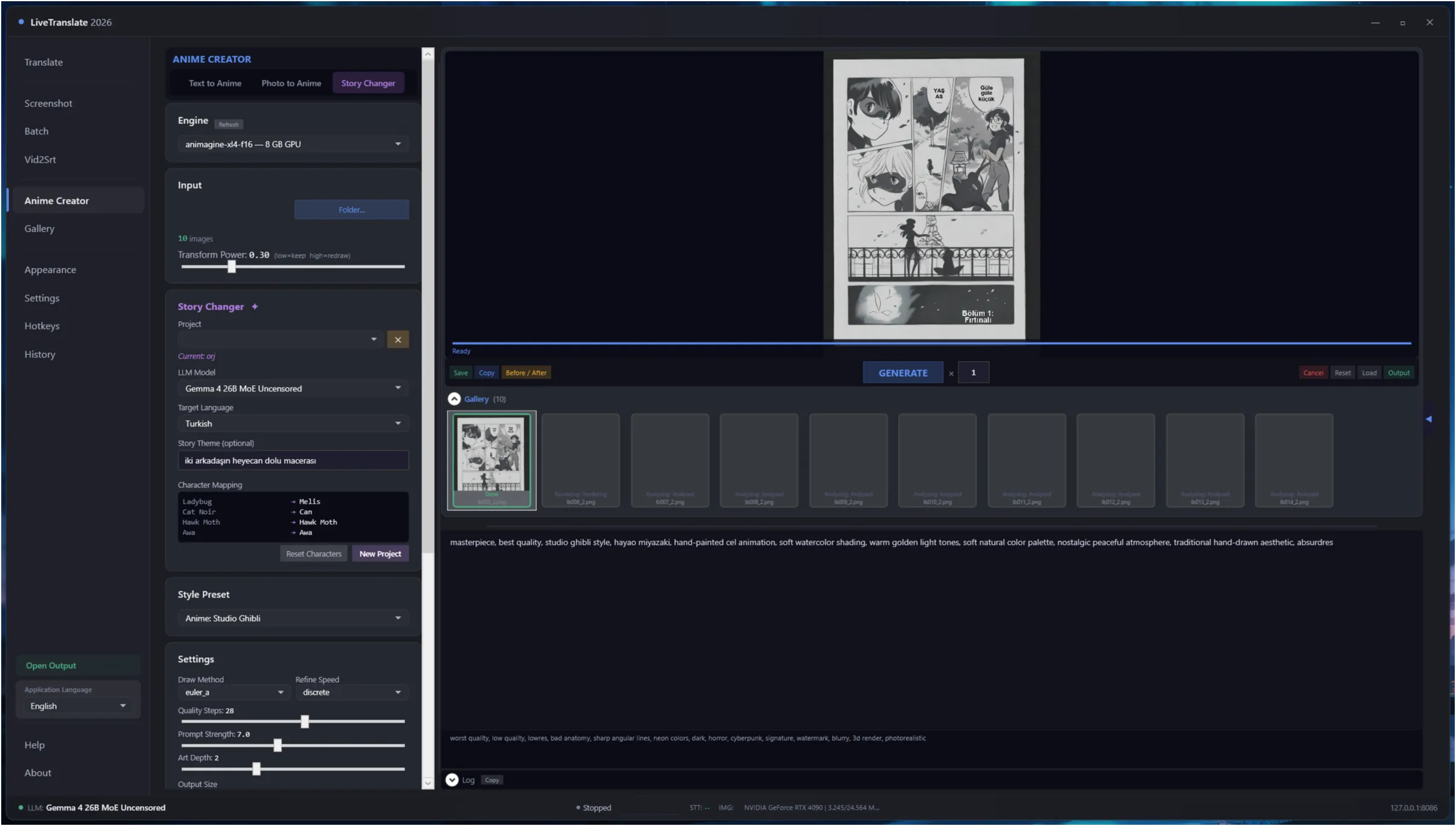1456x826 pixels.
Task: Click the scroll-down arrow of settings panel
Action: pos(428,783)
